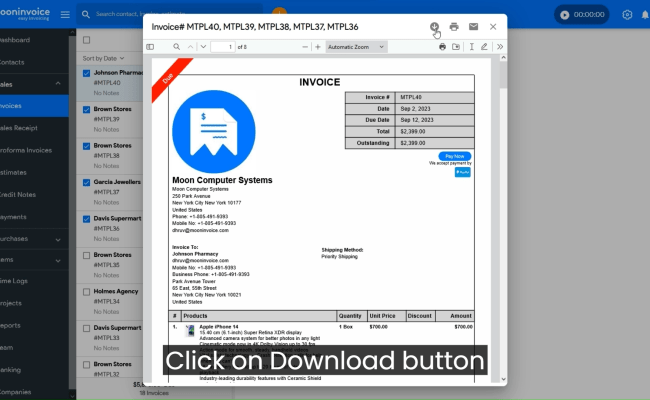Click the dhruv@mooninvoice.com email under Moon Computer Systems
This screenshot has height=400, width=650.
pos(200,230)
